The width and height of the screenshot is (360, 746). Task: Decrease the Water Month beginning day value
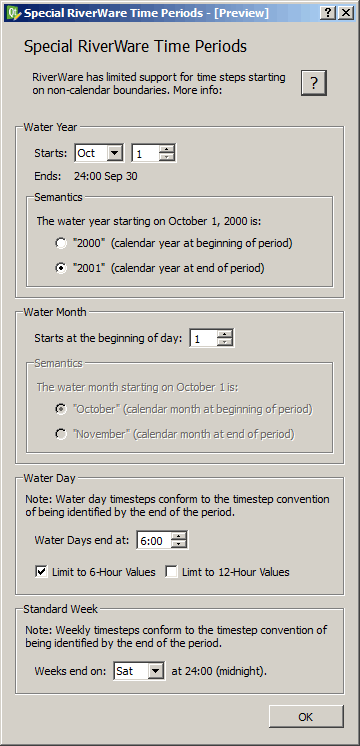pyautogui.click(x=224, y=343)
